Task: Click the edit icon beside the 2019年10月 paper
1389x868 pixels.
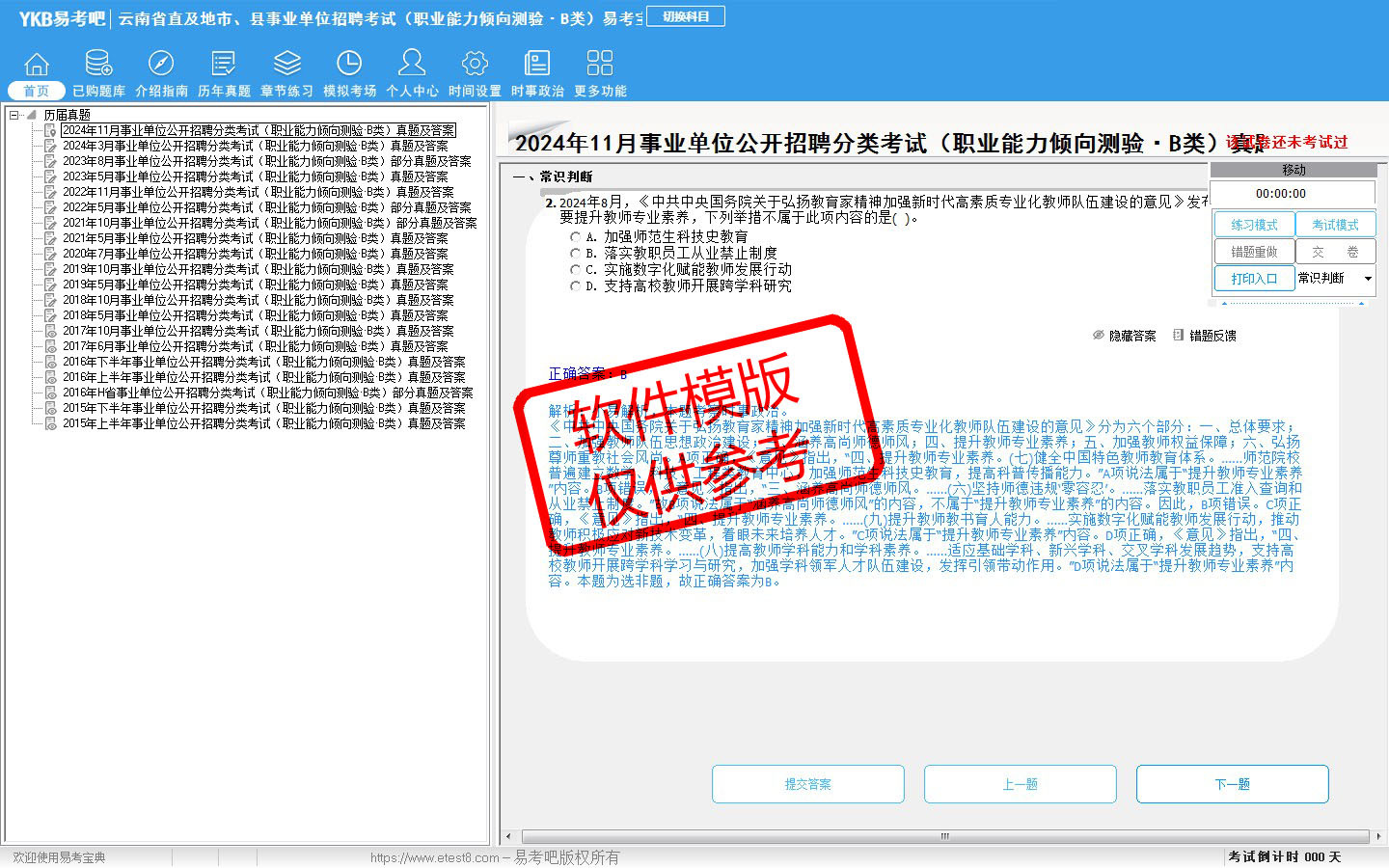Action: (50, 269)
